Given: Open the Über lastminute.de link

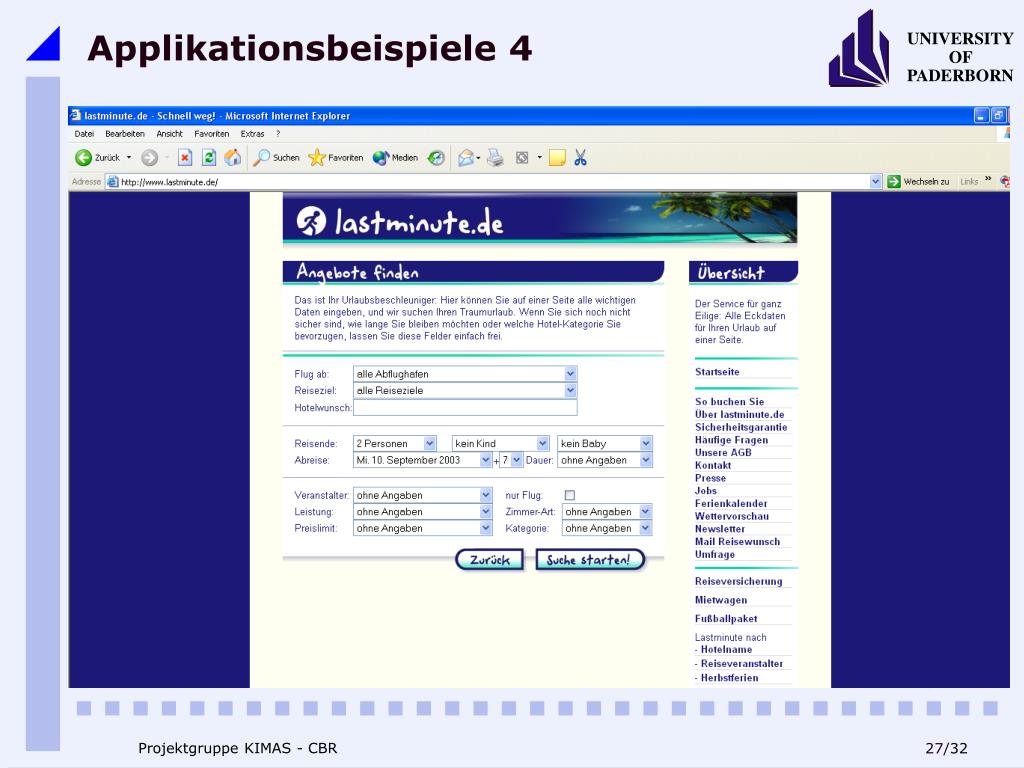Looking at the screenshot, I should click(x=739, y=414).
